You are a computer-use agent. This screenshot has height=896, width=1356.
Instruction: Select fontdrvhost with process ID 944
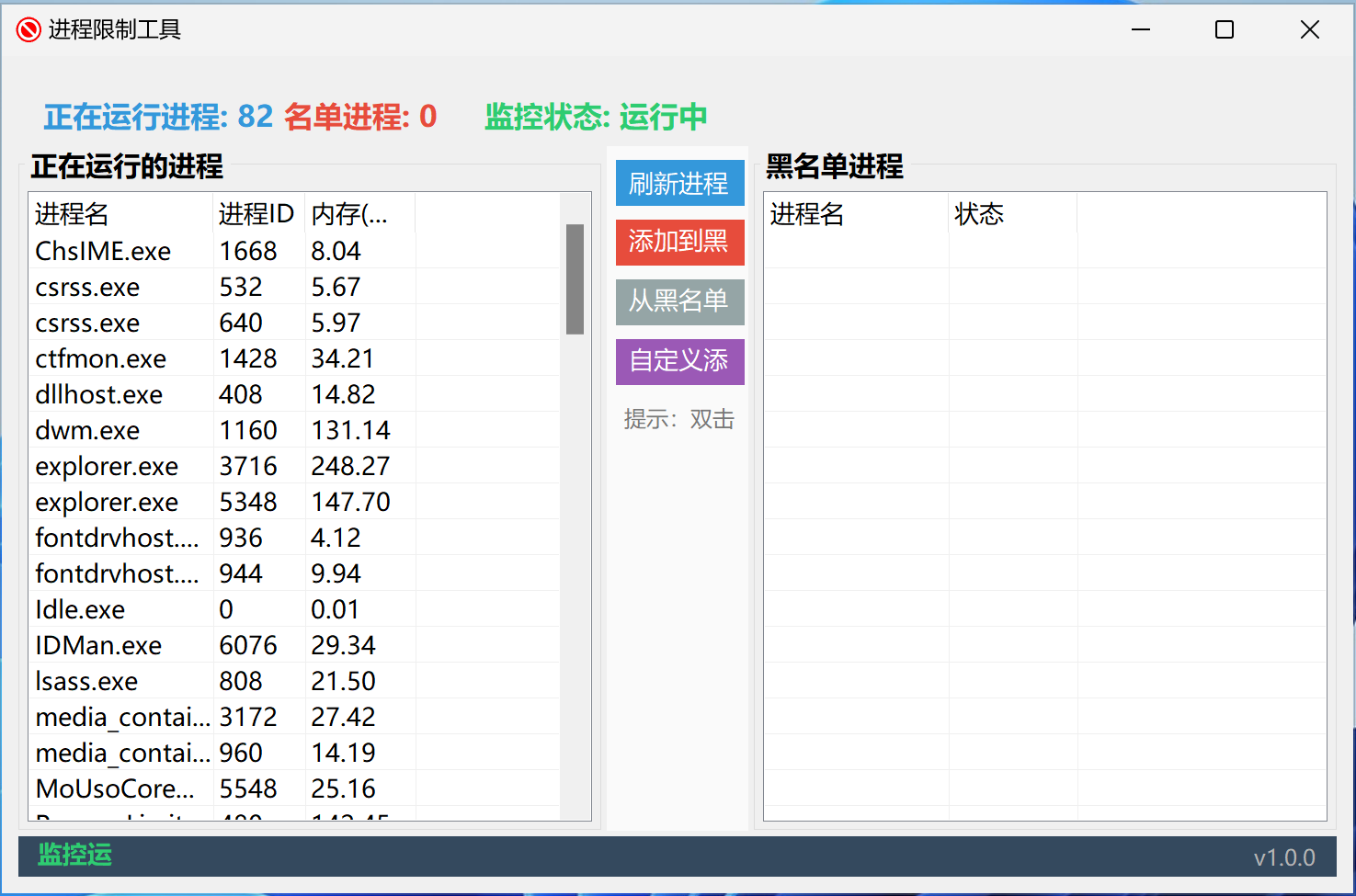[x=294, y=573]
